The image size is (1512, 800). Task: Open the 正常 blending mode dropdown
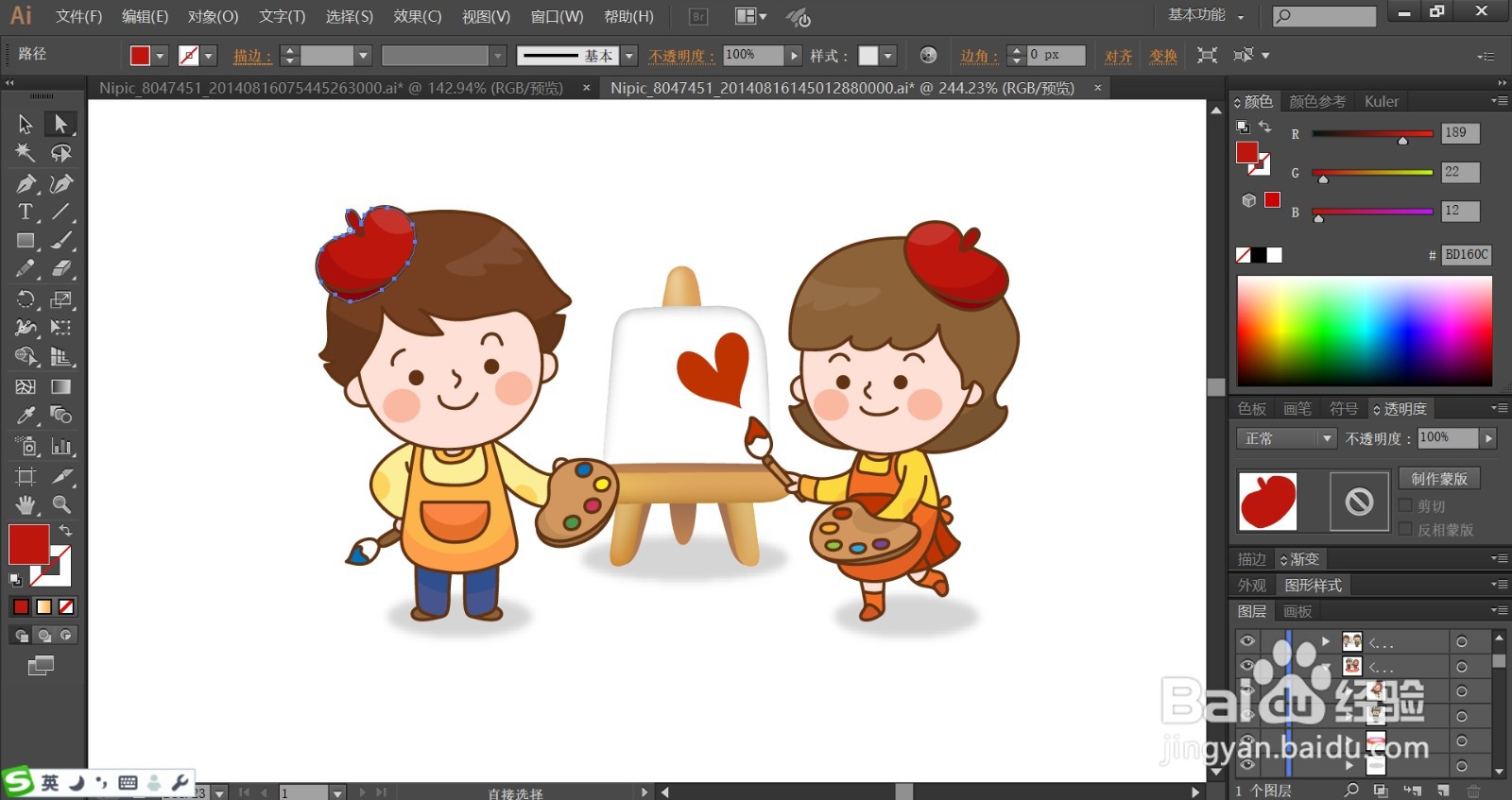tap(1286, 438)
